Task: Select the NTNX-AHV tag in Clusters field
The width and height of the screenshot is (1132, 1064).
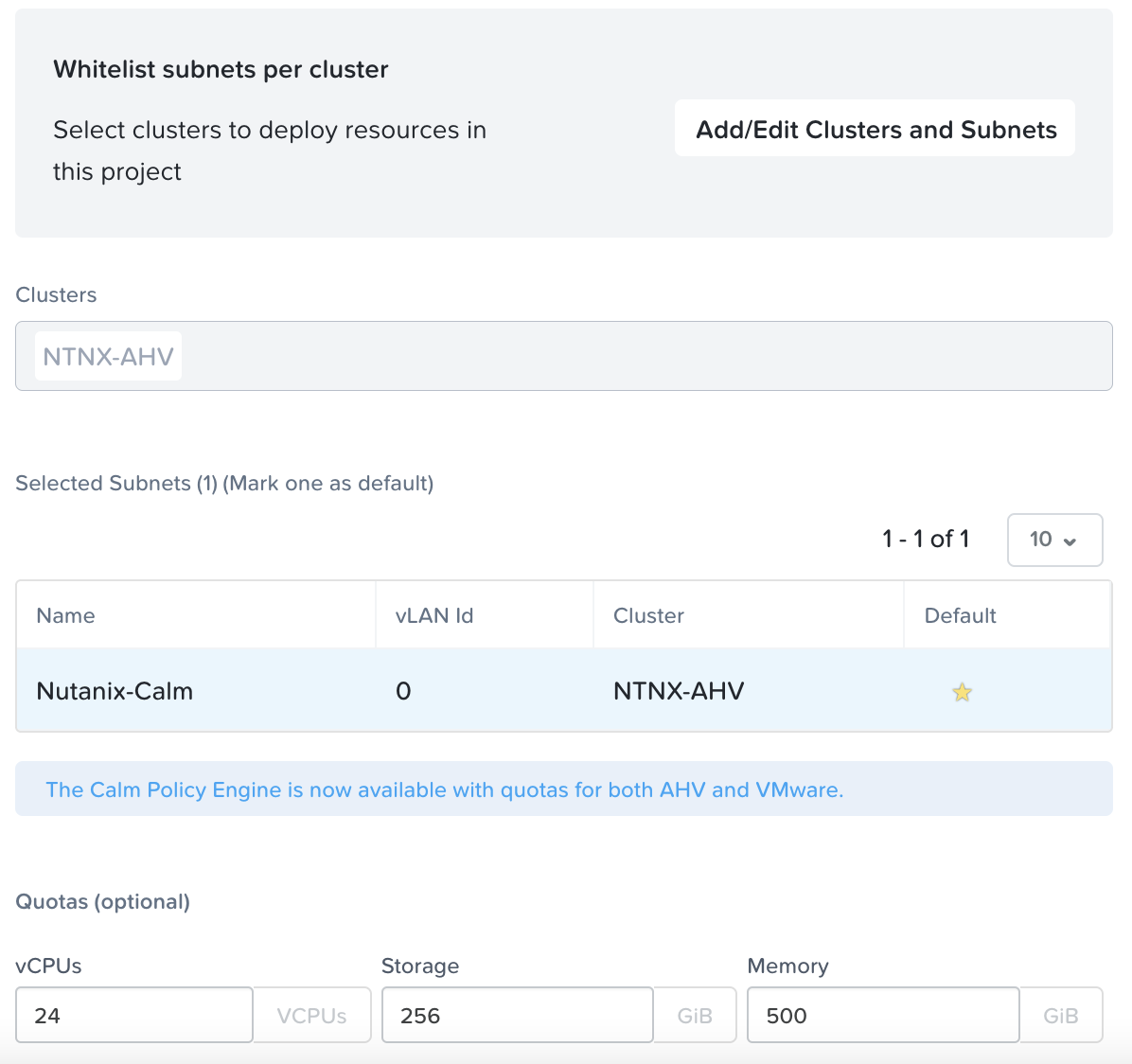Action: 108,357
